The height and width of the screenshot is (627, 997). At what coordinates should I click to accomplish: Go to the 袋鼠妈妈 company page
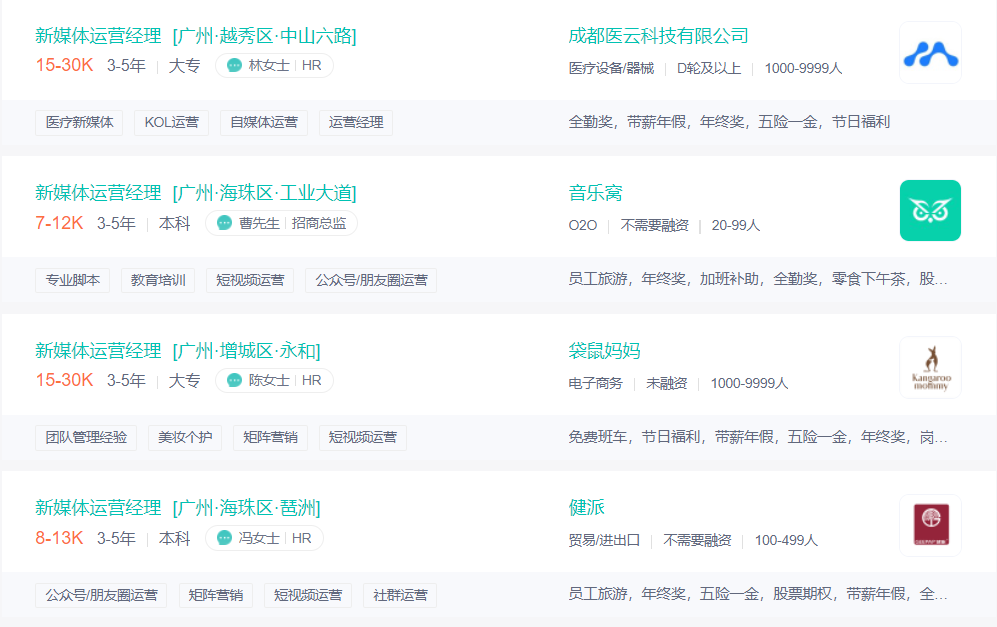(604, 351)
